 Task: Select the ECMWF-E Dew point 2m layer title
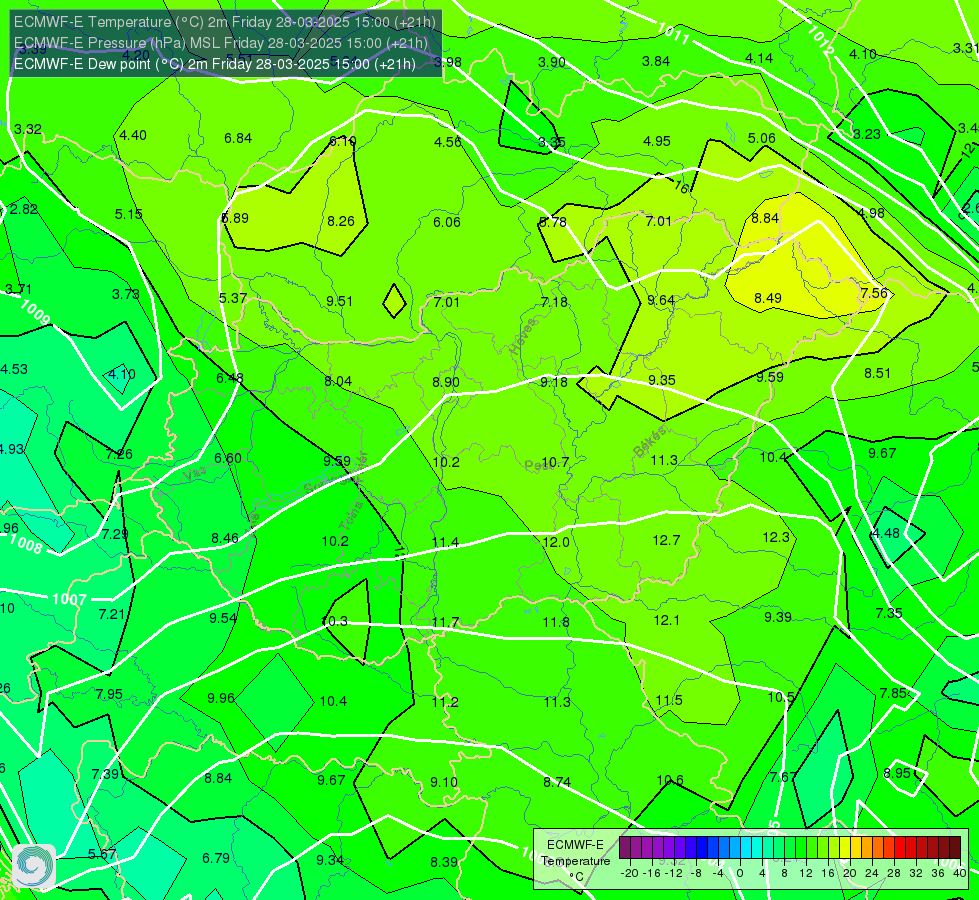tap(214, 64)
